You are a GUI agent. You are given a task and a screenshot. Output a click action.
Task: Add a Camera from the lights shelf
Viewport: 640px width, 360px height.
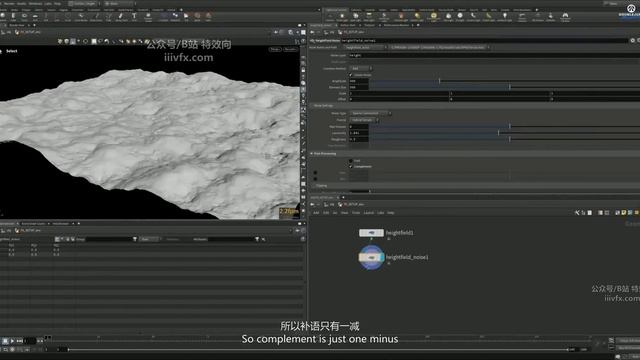(330, 16)
